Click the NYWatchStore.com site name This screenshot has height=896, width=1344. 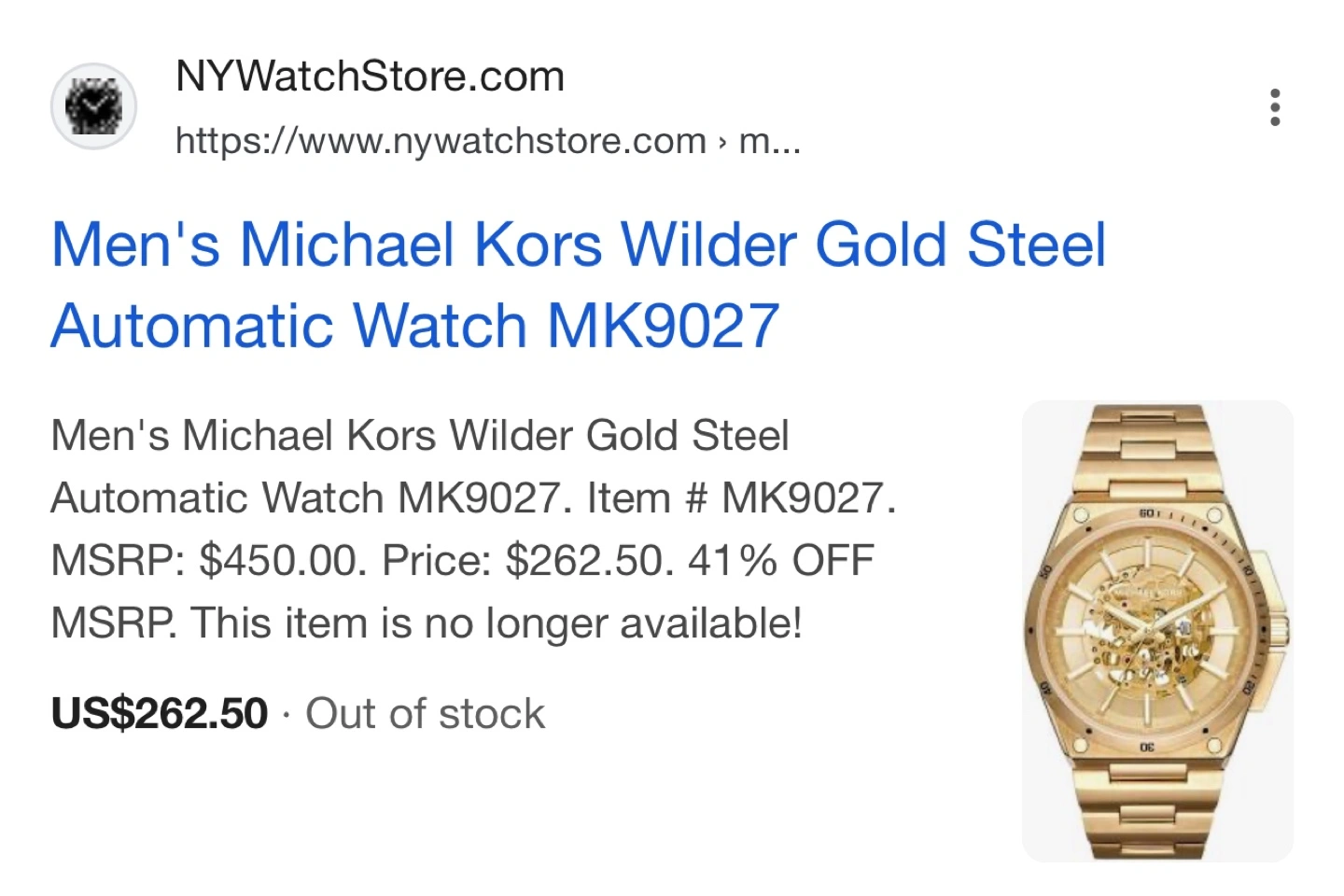pos(370,77)
